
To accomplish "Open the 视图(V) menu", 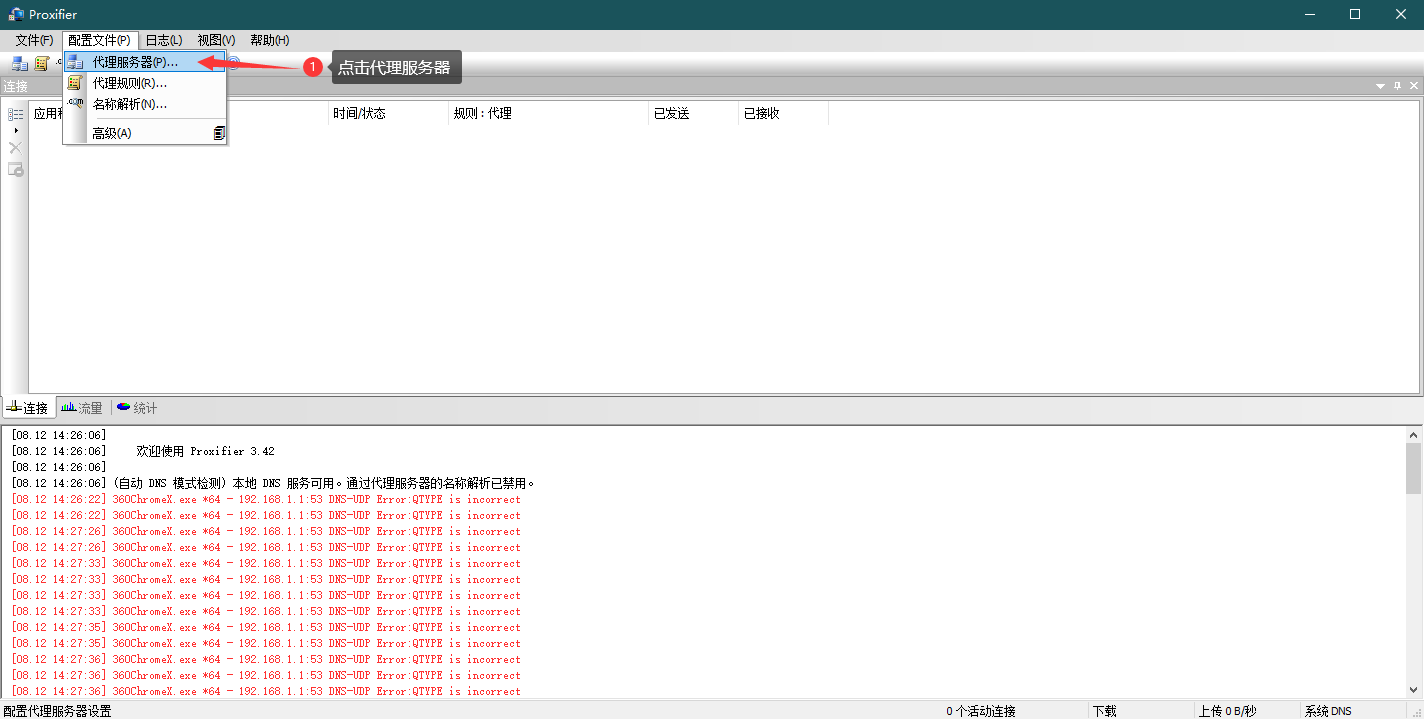I will [x=216, y=40].
